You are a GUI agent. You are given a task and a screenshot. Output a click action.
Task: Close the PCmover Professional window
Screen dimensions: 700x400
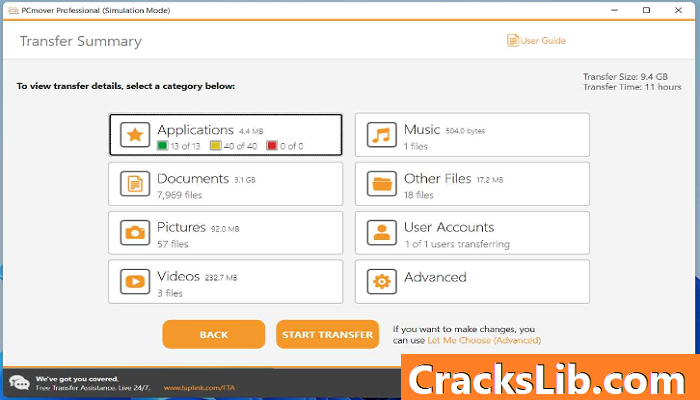click(678, 10)
